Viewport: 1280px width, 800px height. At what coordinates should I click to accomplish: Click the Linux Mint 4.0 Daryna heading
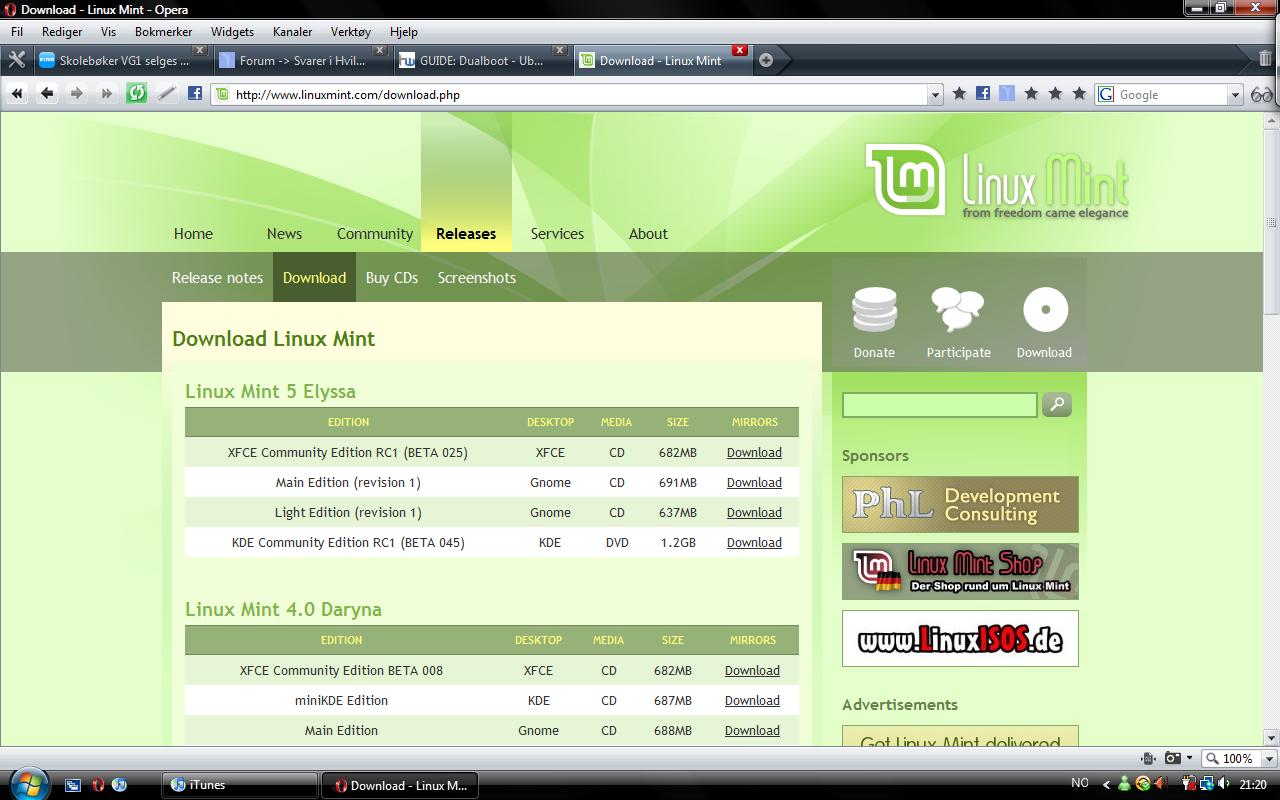[x=283, y=609]
